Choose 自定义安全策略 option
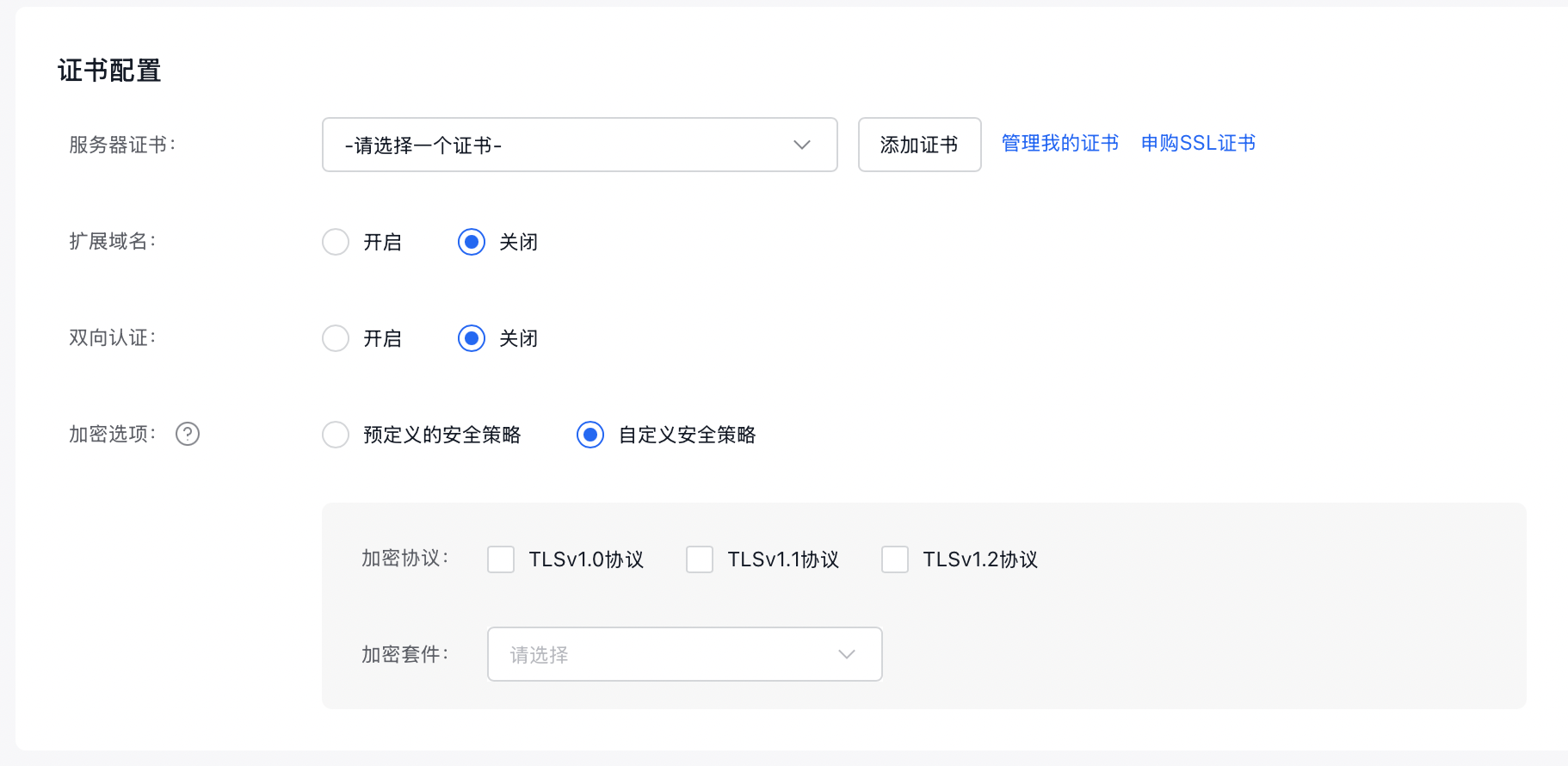Screen dimensions: 1568x766 [x=590, y=435]
